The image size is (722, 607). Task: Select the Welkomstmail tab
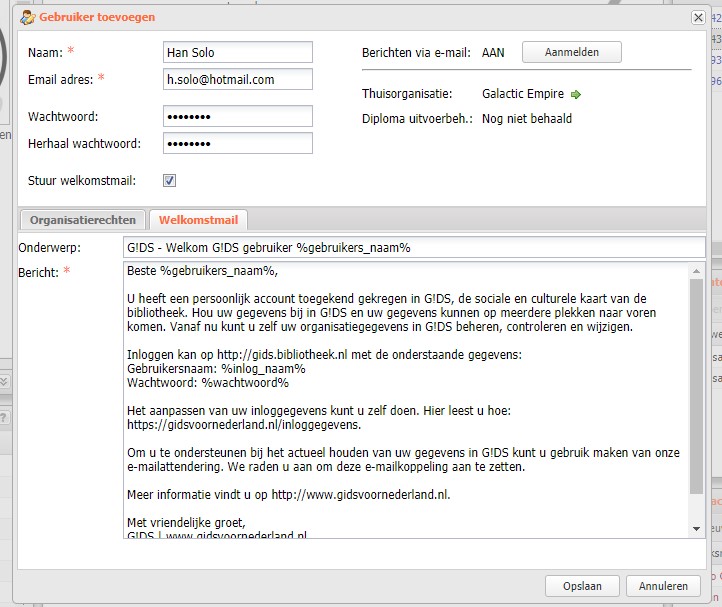point(198,220)
